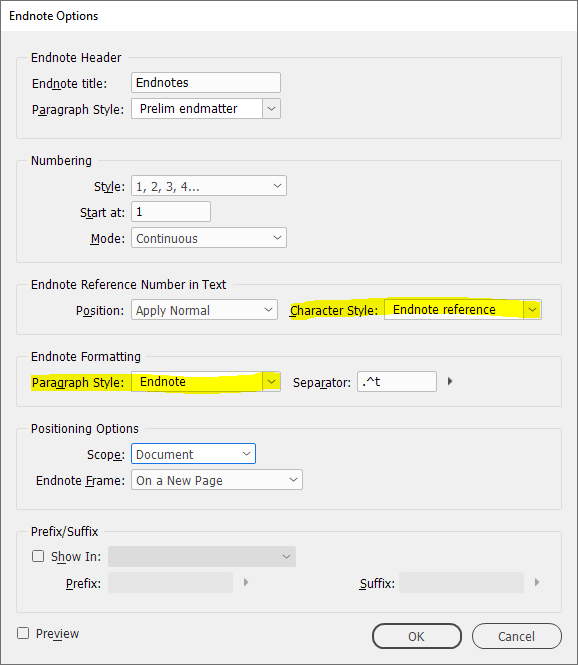Open the Endnote Header Paragraph Style dropdown
Viewport: 578px width, 665px height.
coord(206,109)
